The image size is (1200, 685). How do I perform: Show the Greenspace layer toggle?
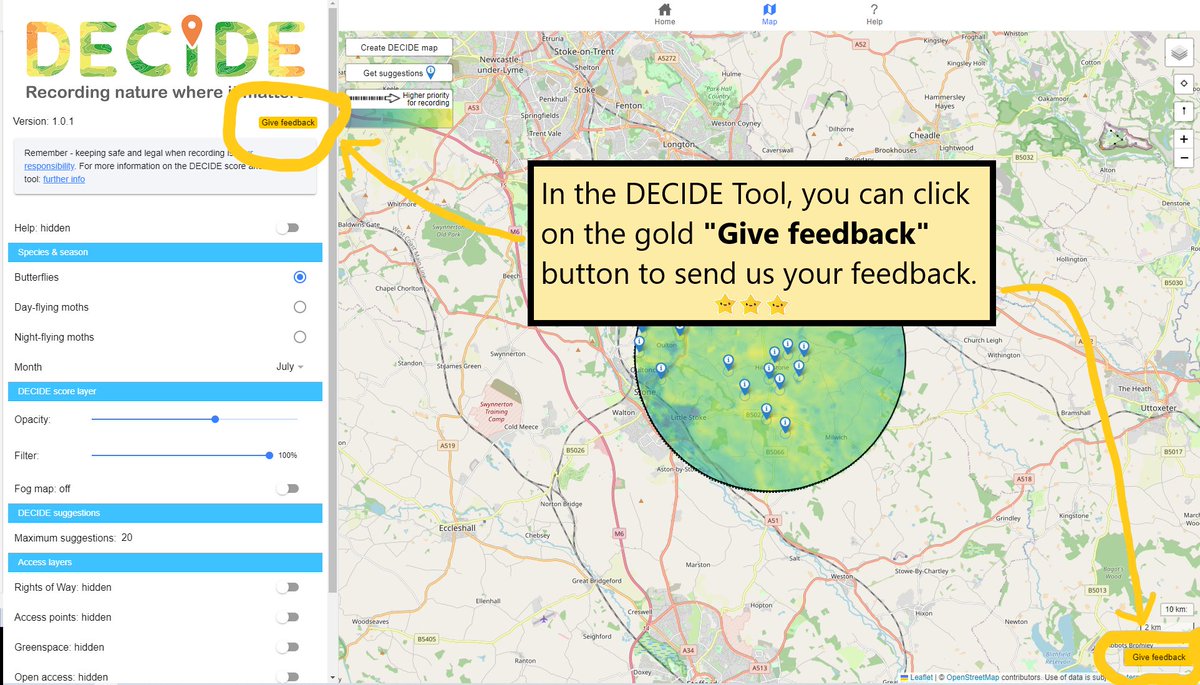point(288,647)
